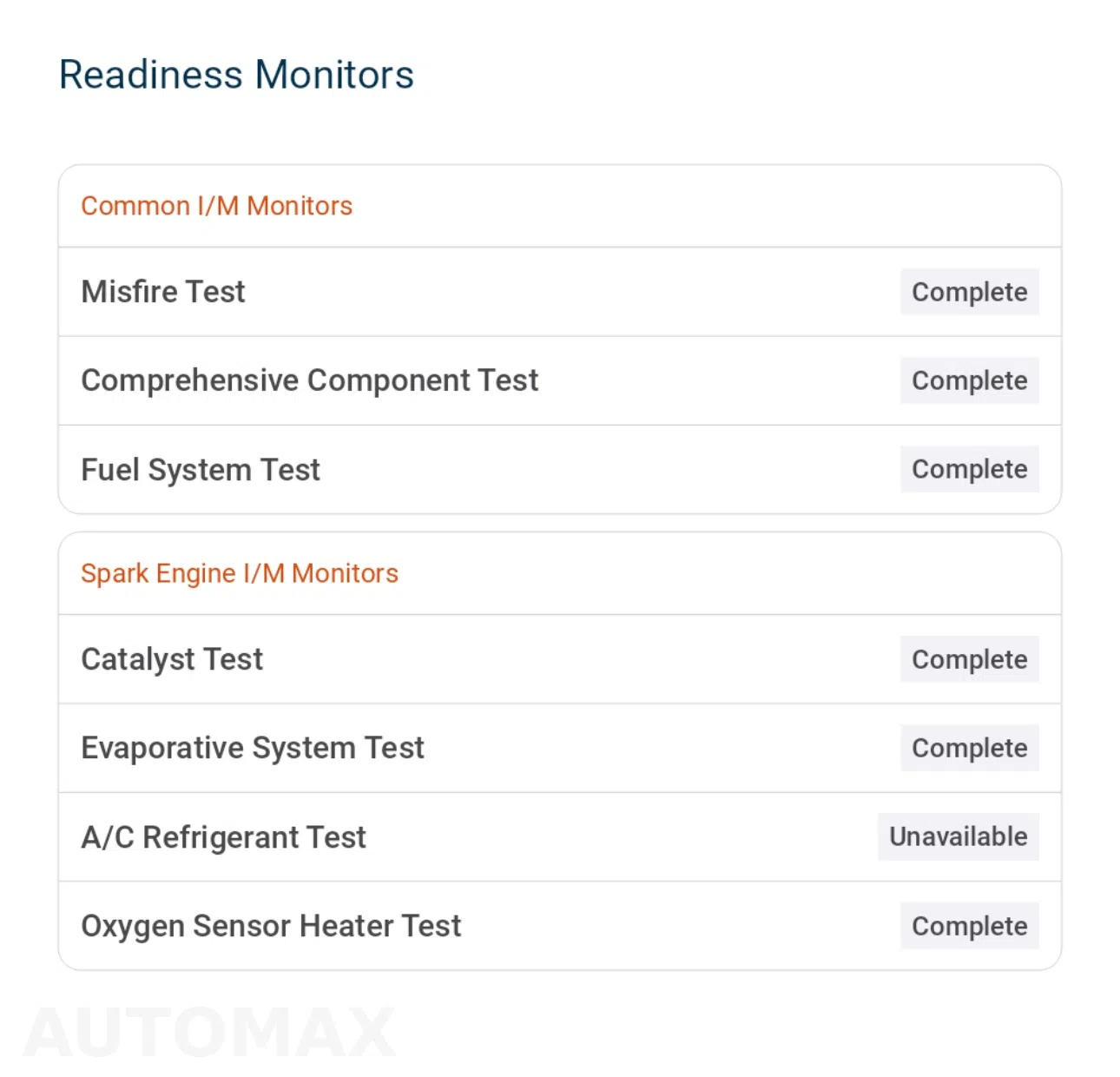
Task: Click Comprehensive Component Test Complete status
Action: (x=969, y=380)
